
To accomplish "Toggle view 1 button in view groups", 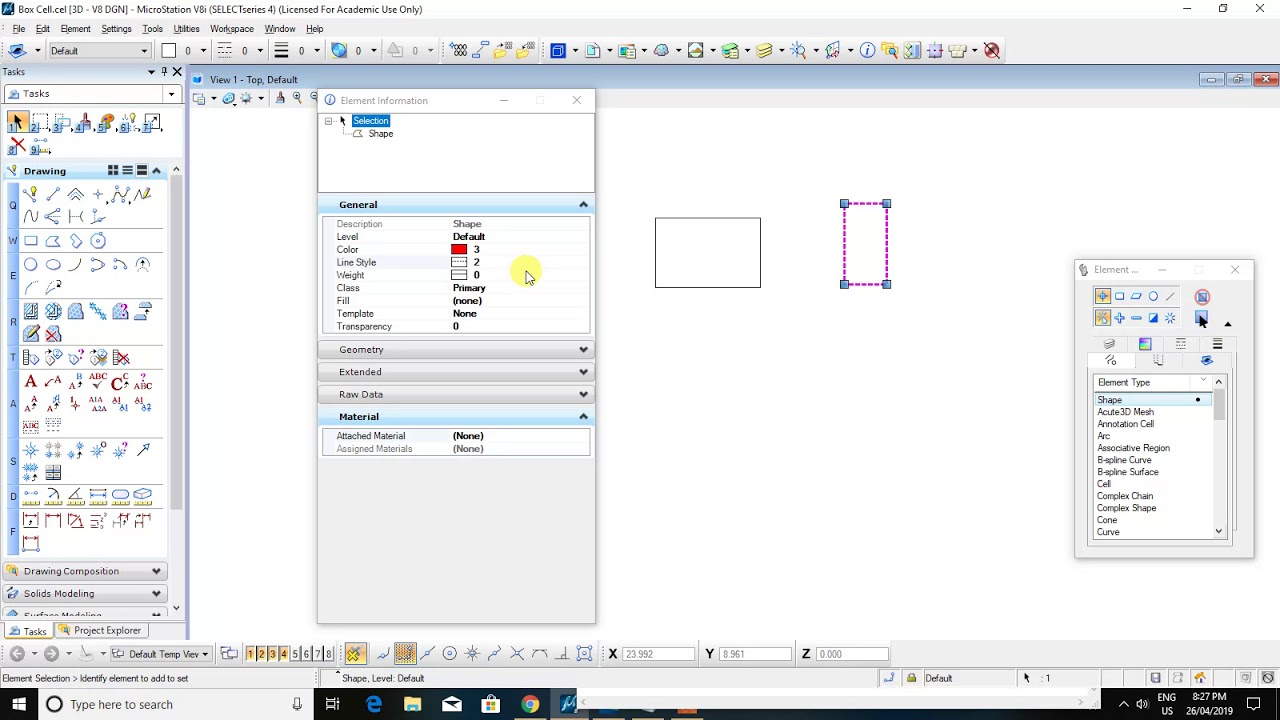I will coord(250,654).
